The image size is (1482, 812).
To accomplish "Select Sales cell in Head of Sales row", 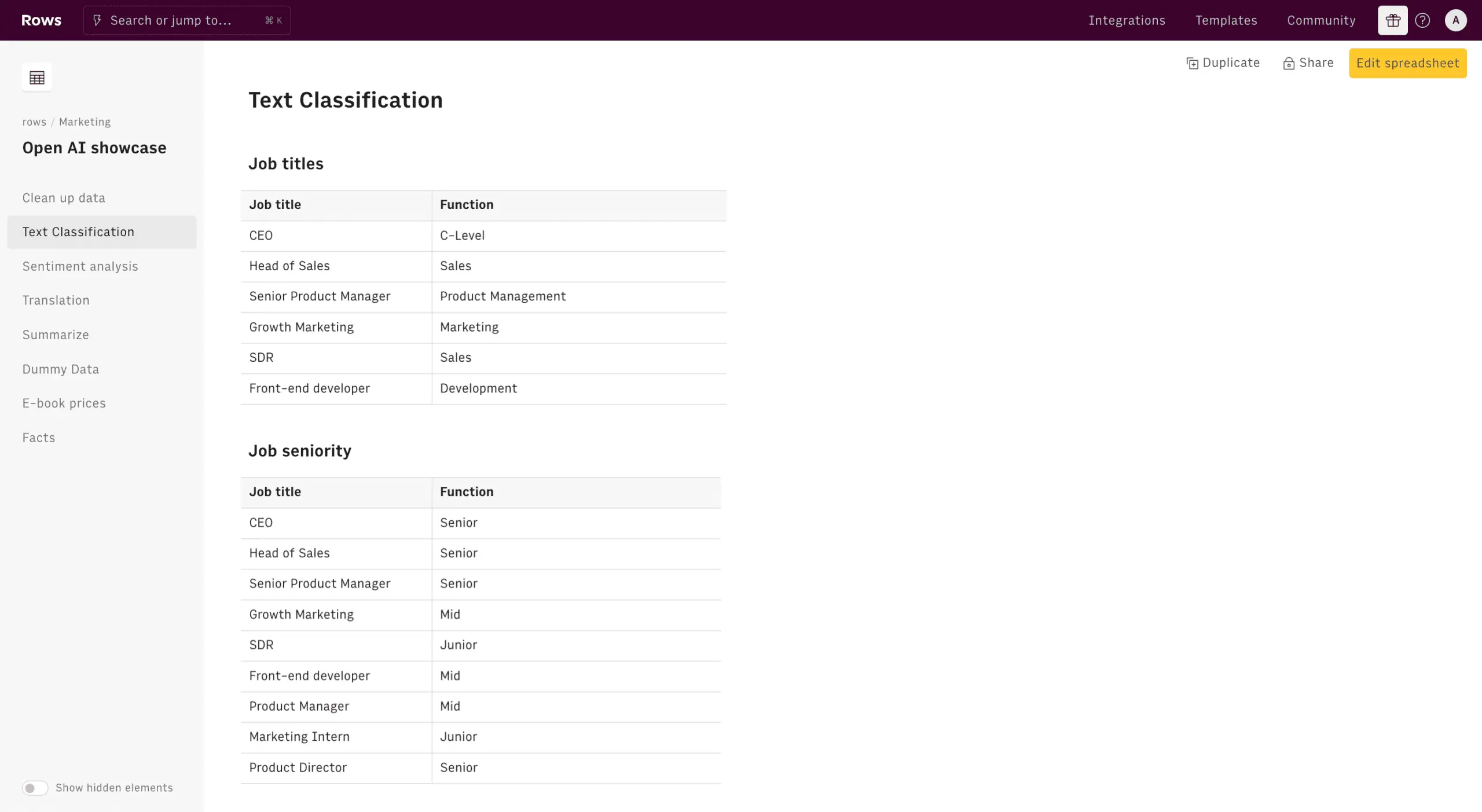I will 579,266.
